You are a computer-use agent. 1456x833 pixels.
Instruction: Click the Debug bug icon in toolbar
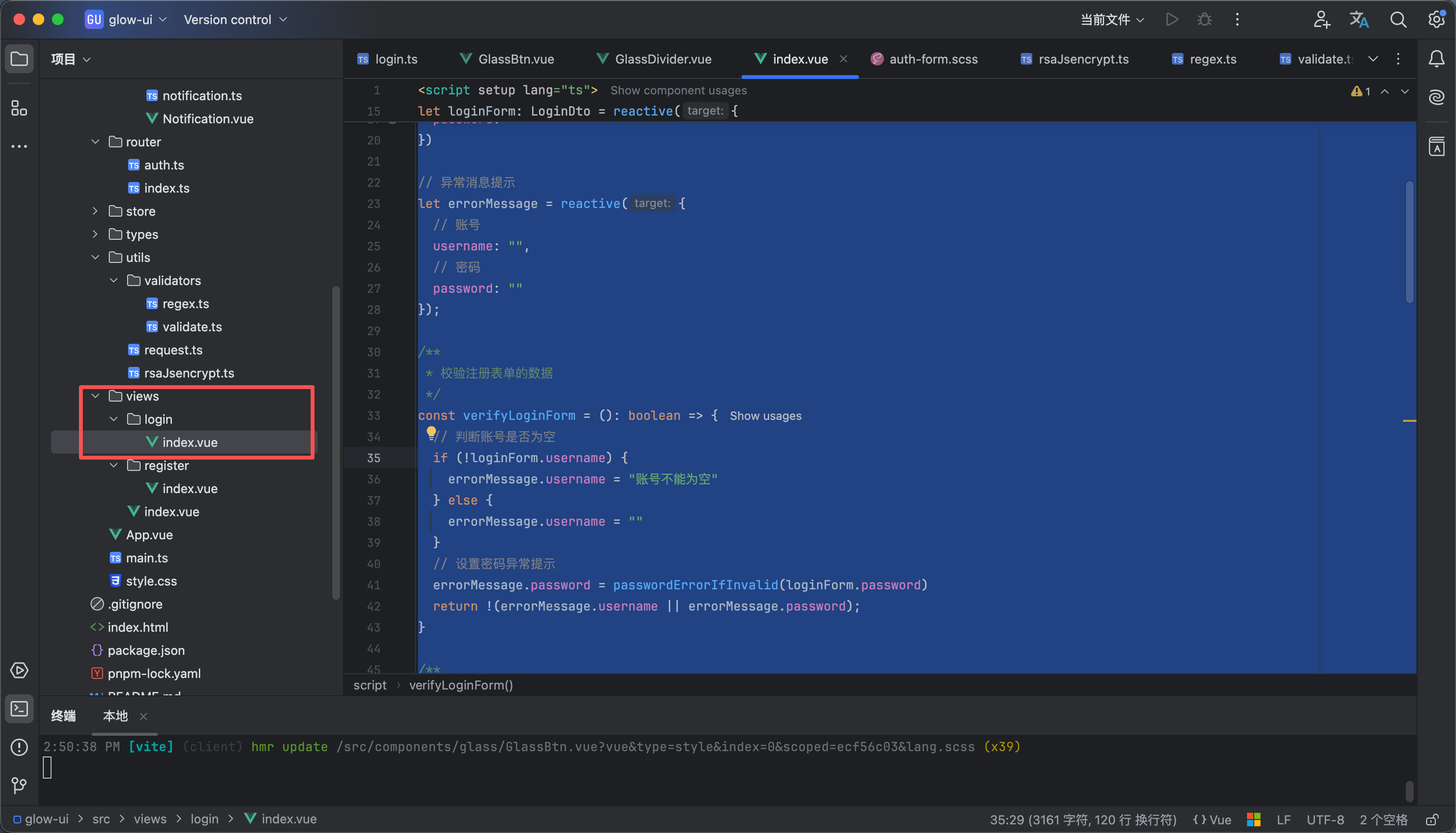click(1204, 19)
